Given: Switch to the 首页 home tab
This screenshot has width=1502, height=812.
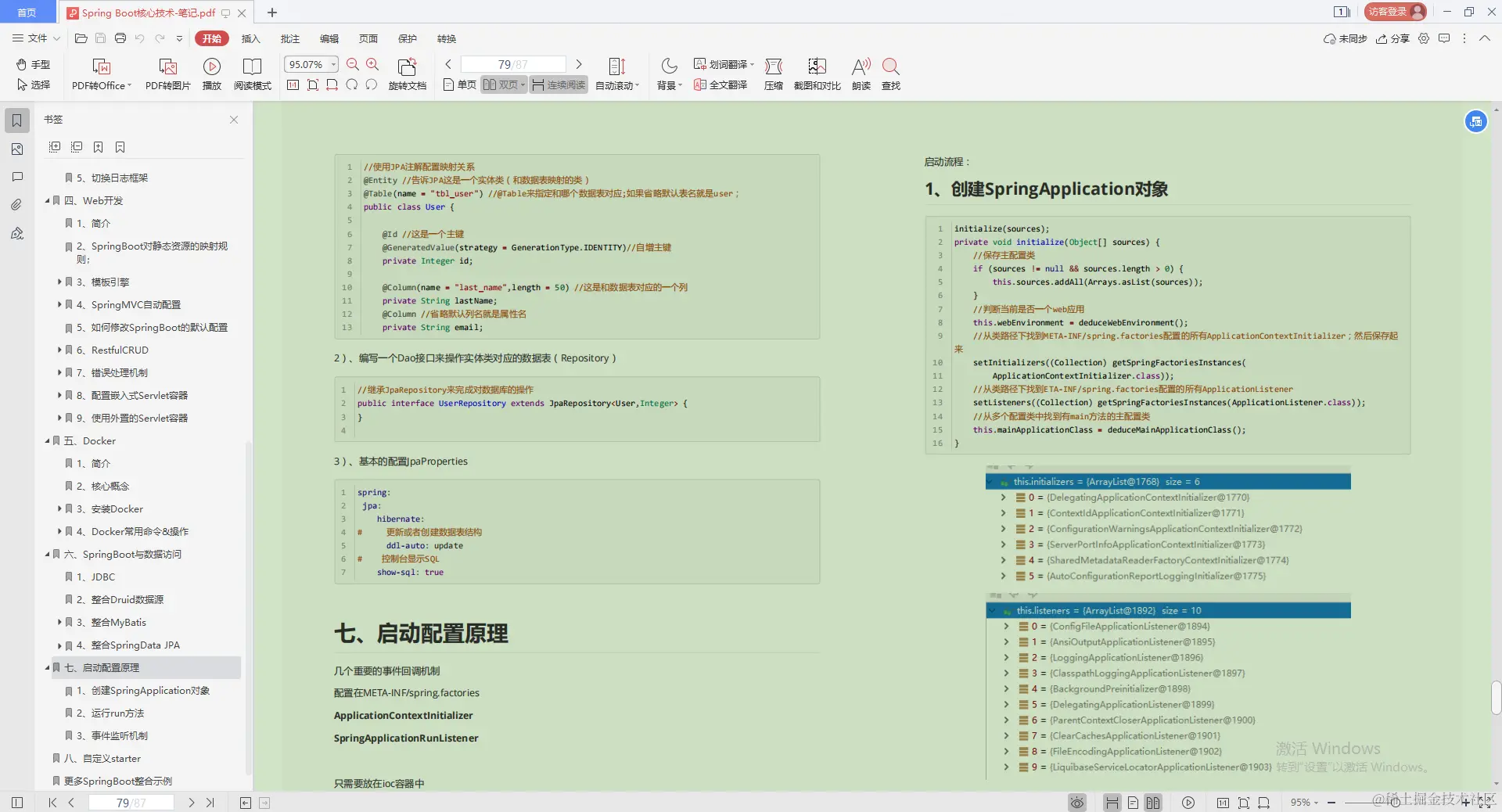Looking at the screenshot, I should coord(27,13).
